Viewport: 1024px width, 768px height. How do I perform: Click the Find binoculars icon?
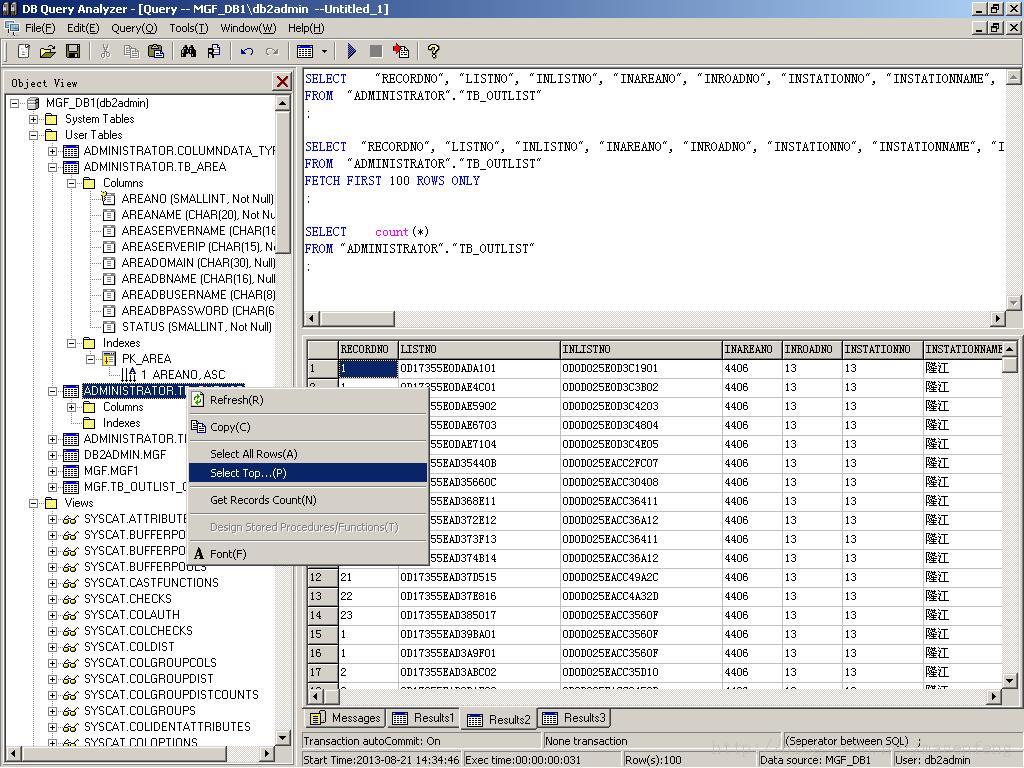pyautogui.click(x=189, y=51)
